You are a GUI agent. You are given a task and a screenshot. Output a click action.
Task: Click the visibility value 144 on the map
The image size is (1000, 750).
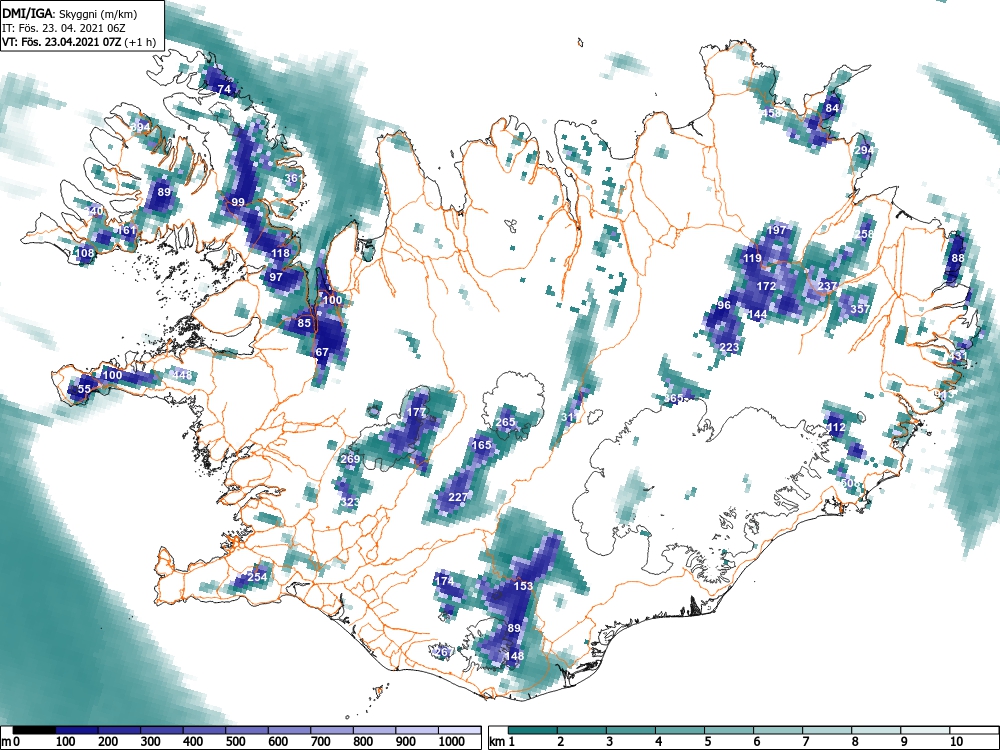coord(757,314)
